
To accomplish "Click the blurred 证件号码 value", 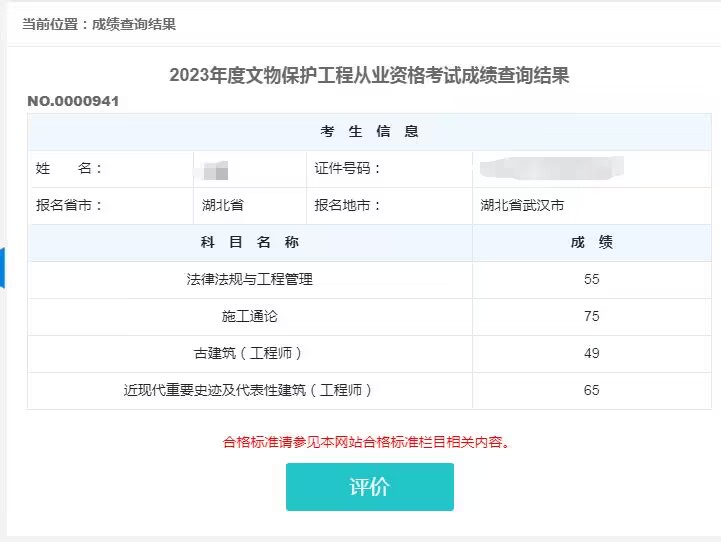I will coord(551,166).
